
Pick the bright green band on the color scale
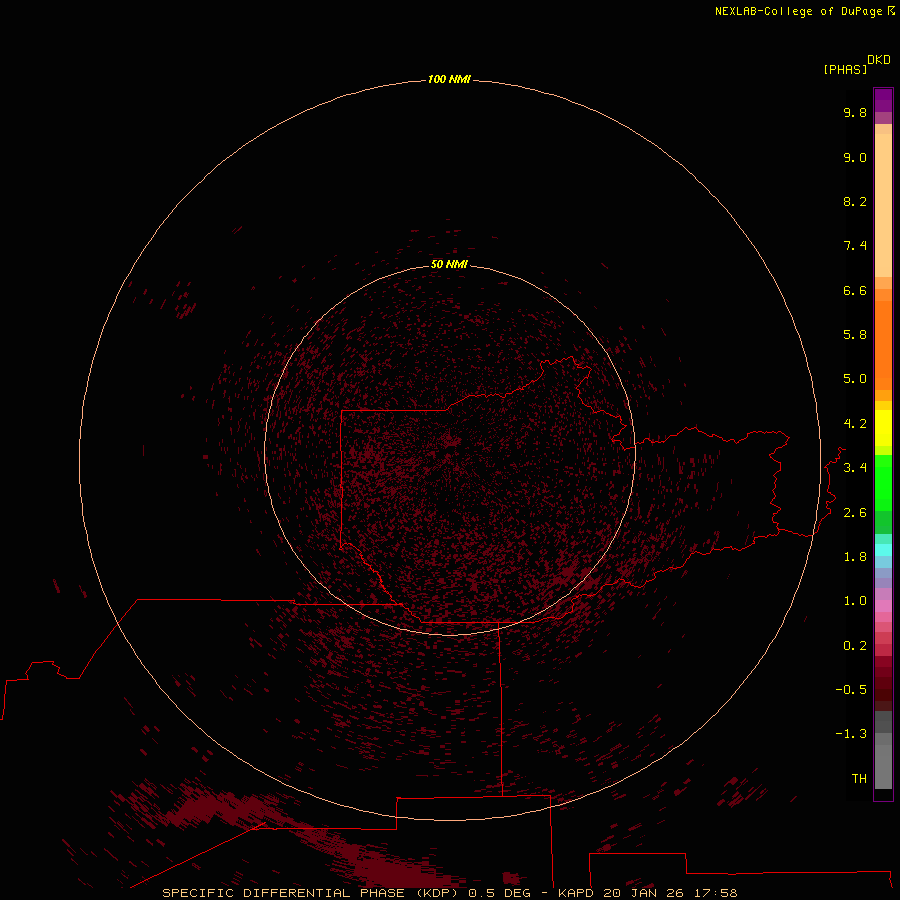883,483
